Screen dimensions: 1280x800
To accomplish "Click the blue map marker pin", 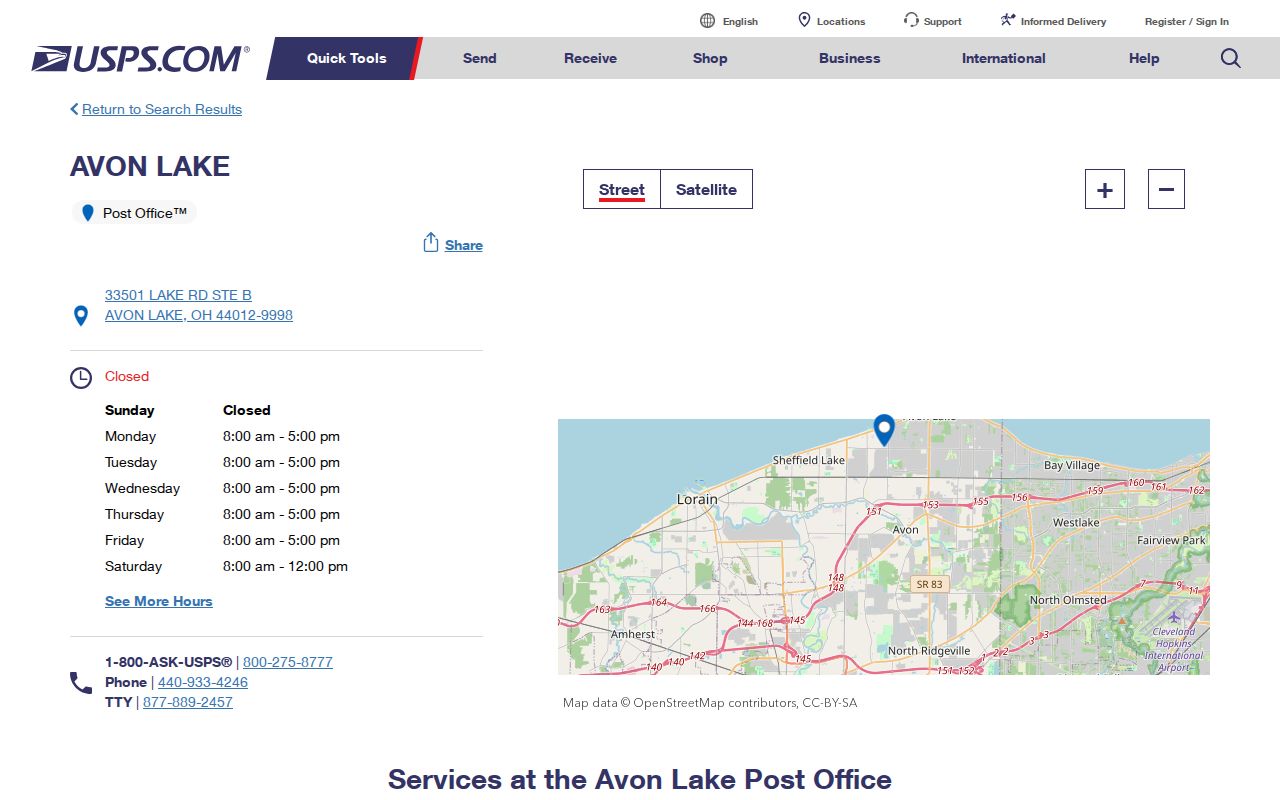I will click(884, 430).
